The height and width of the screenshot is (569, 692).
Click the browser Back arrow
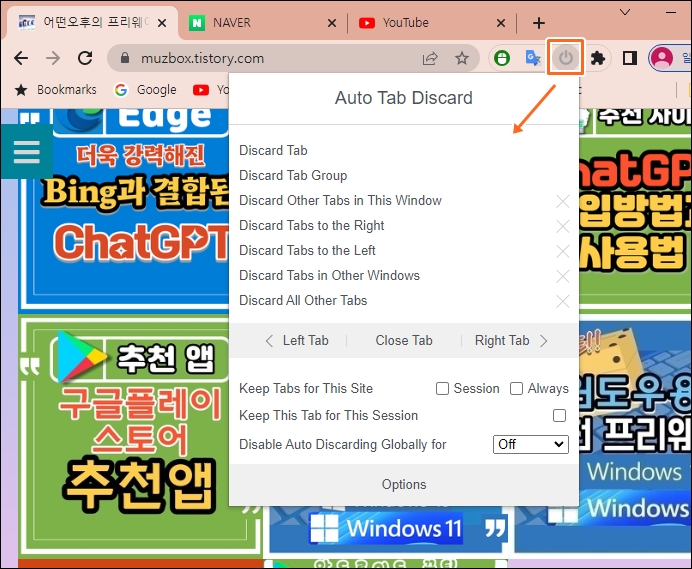[21, 58]
